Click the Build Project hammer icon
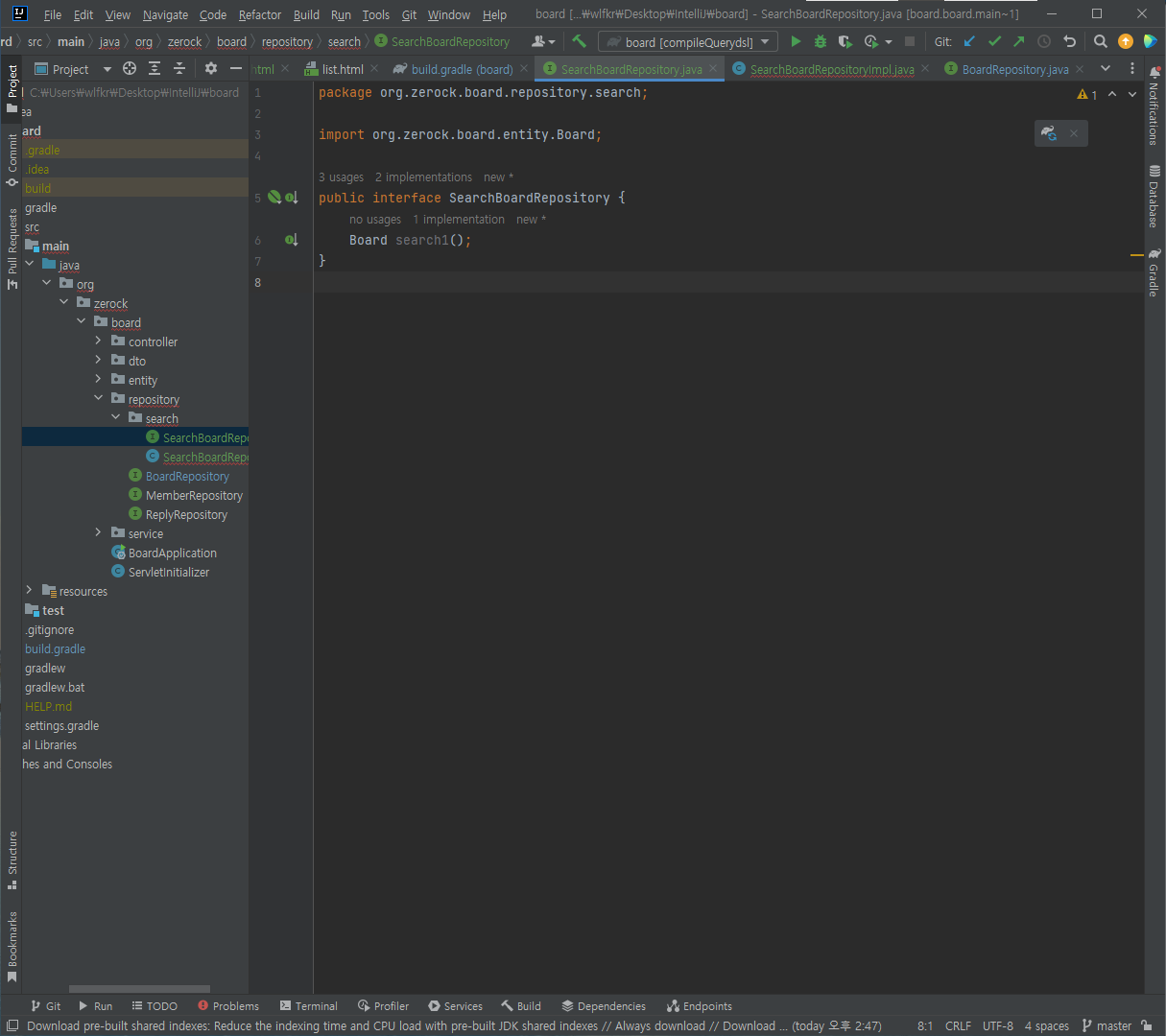The height and width of the screenshot is (1036, 1166). click(579, 41)
